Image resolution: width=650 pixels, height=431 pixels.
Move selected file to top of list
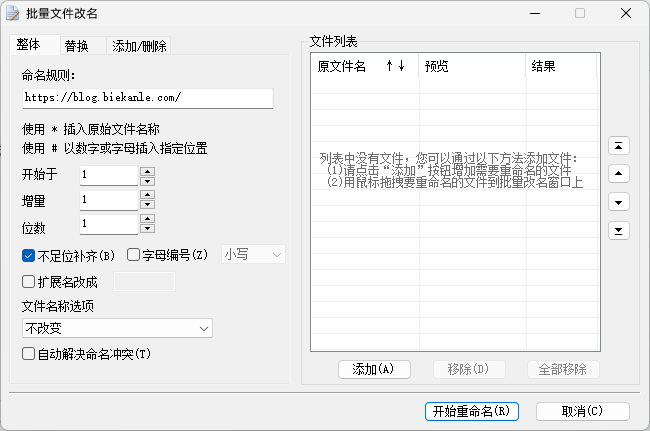click(x=618, y=145)
